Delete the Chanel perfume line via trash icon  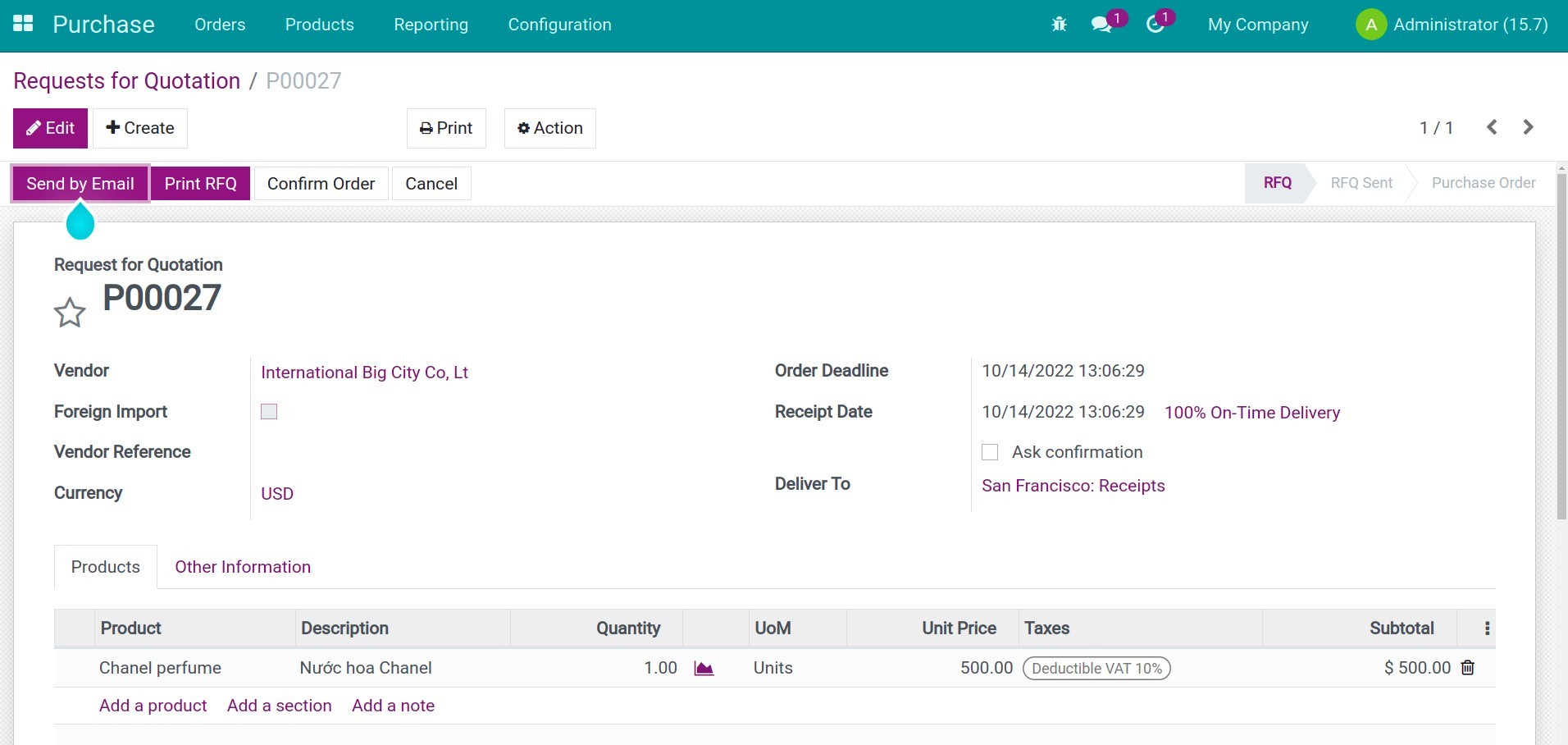click(x=1467, y=668)
